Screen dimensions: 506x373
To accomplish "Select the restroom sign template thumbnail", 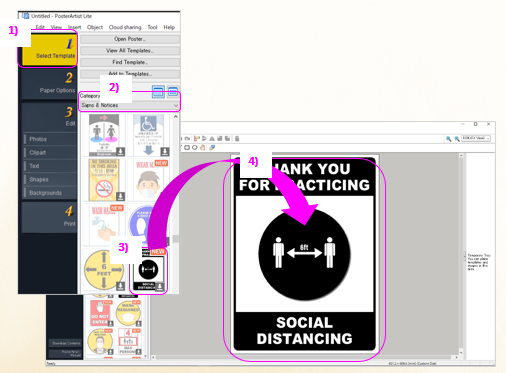I will (x=104, y=135).
